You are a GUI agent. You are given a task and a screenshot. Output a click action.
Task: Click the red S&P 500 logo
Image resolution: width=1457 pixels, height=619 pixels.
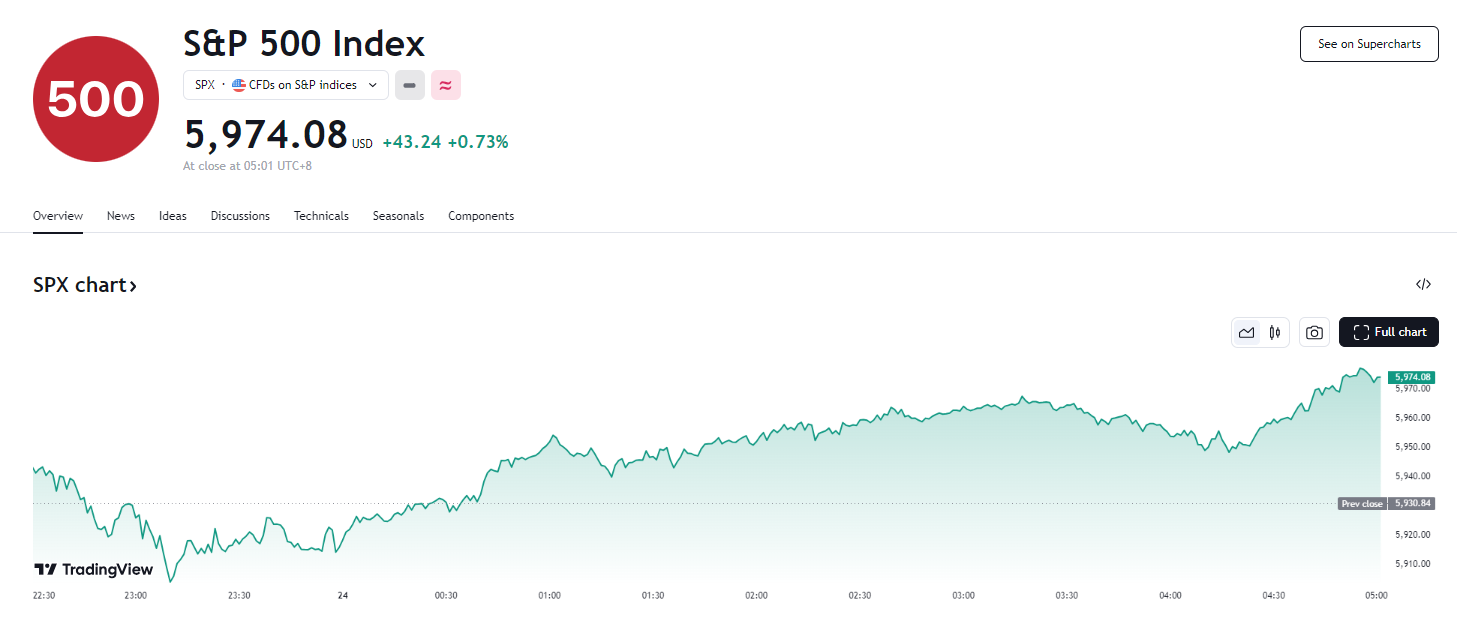click(96, 99)
